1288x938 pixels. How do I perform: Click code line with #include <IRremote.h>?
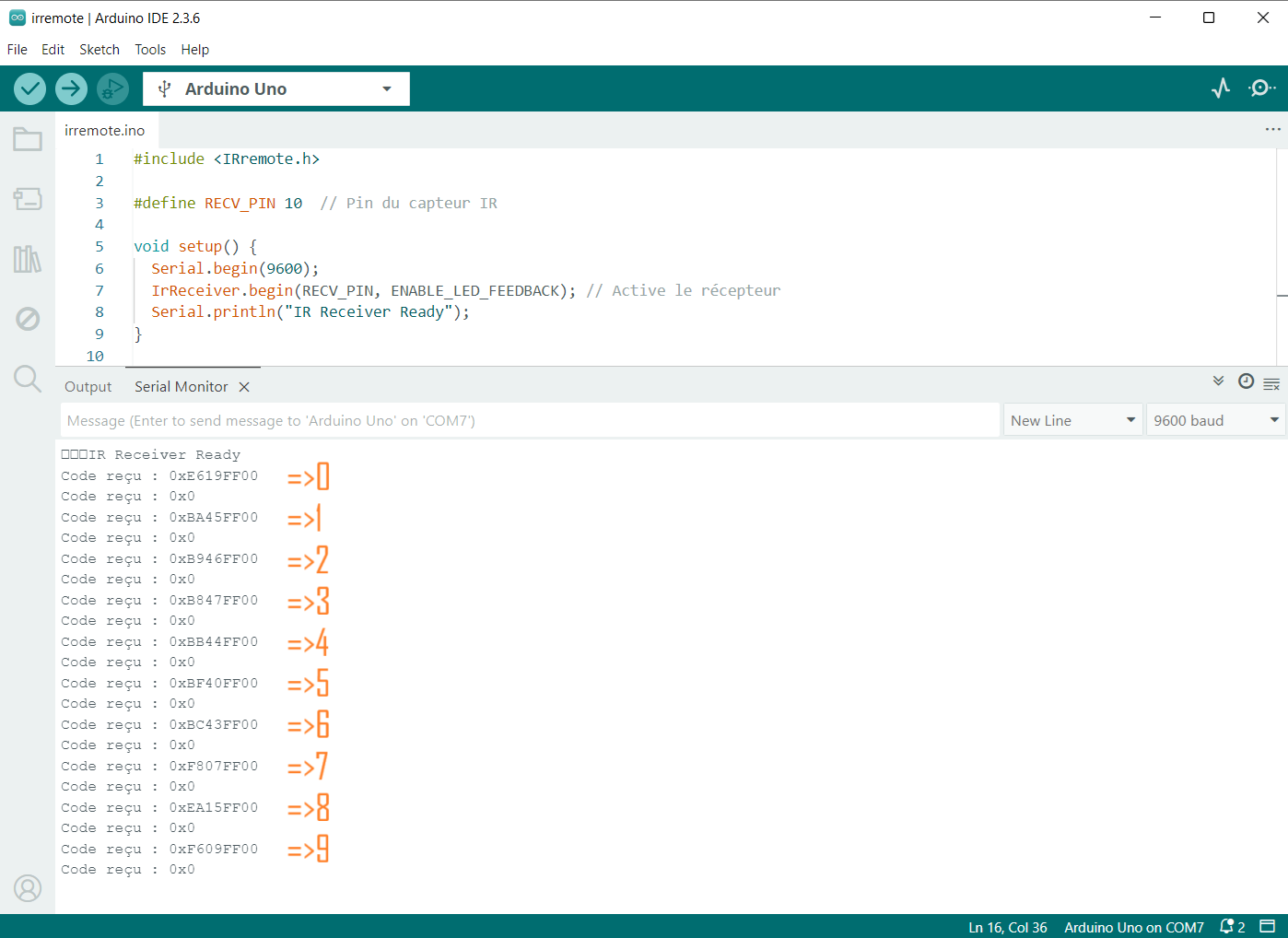[227, 158]
